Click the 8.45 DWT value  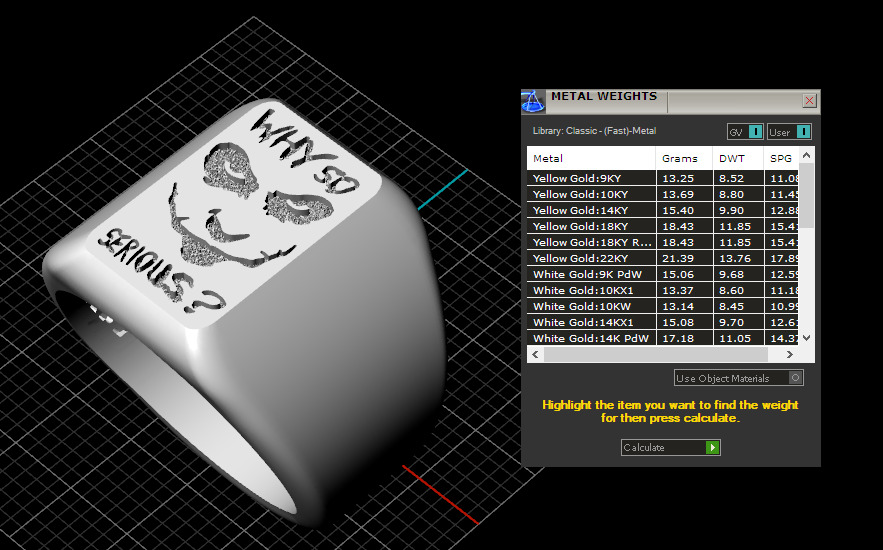(x=732, y=307)
